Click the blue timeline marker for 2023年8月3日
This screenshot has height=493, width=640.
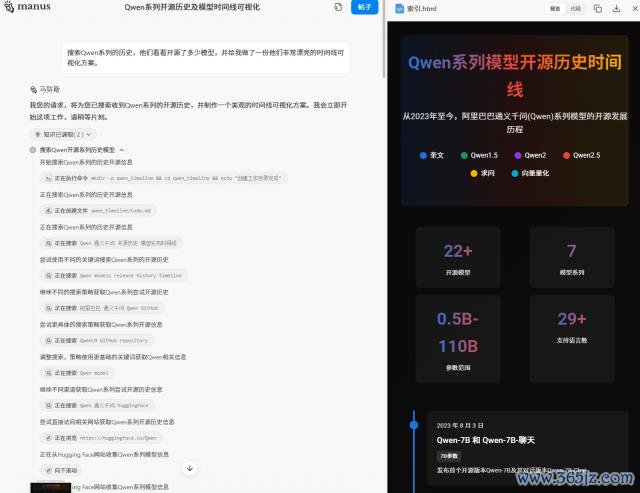coord(413,425)
